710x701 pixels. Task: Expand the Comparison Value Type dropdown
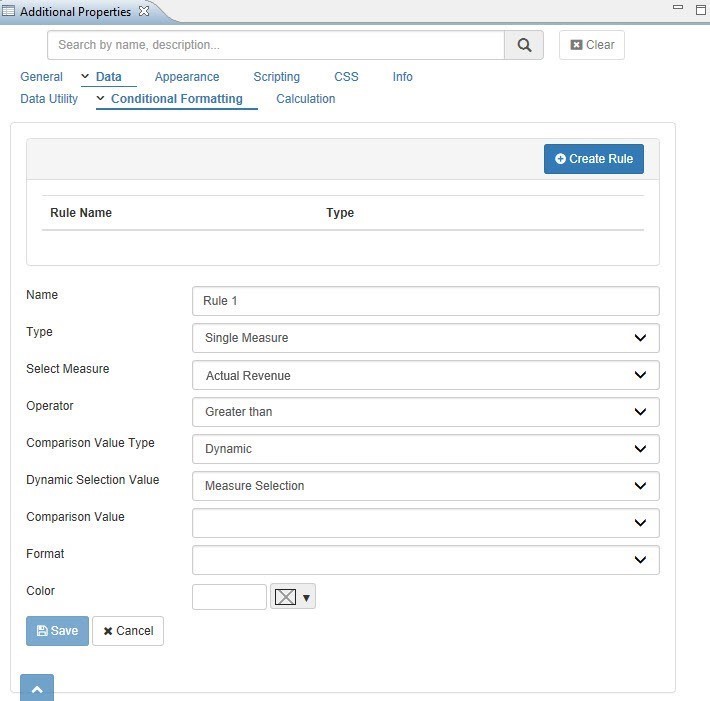425,449
